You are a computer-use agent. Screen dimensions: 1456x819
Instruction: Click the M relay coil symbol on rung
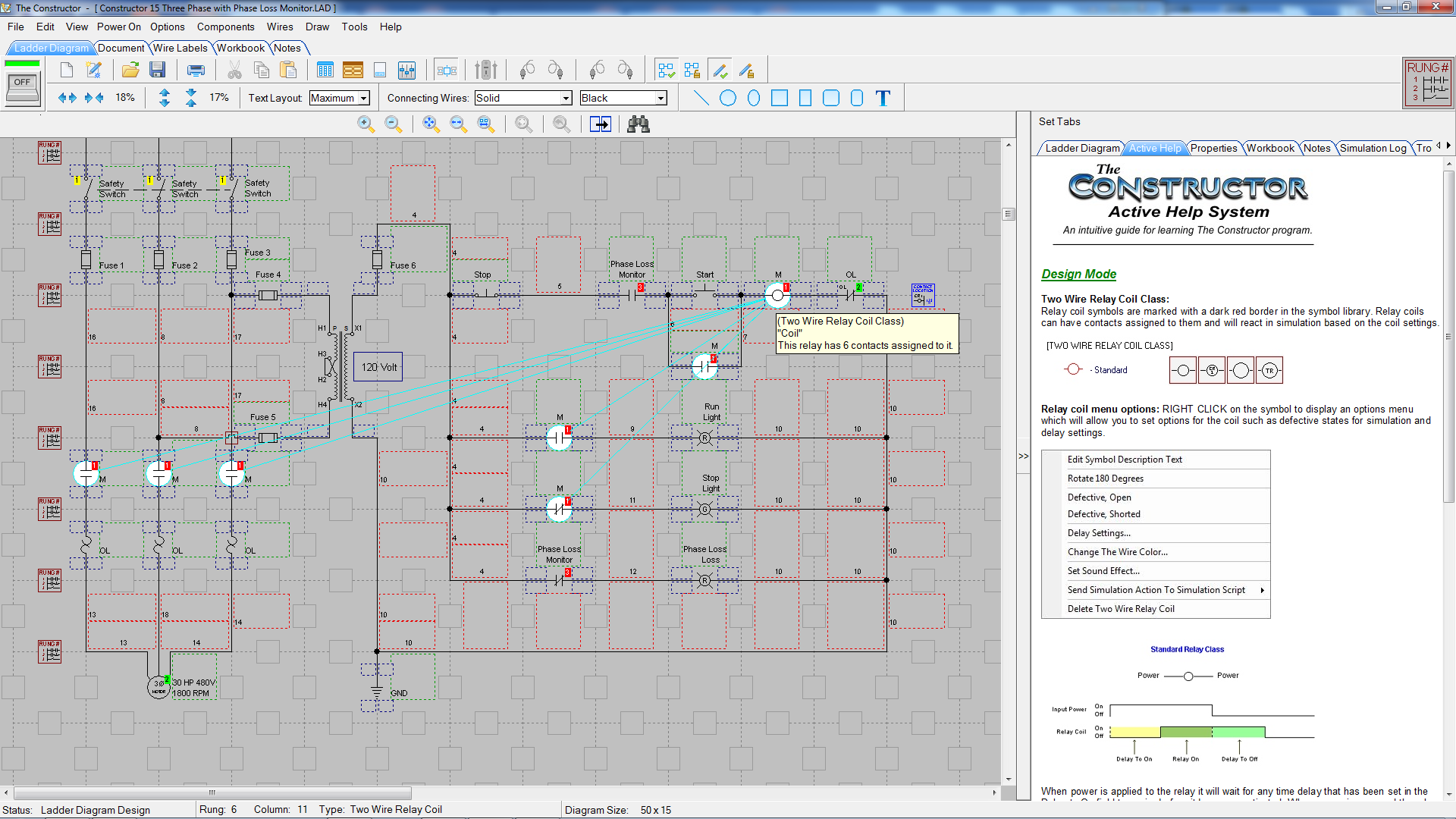(777, 295)
